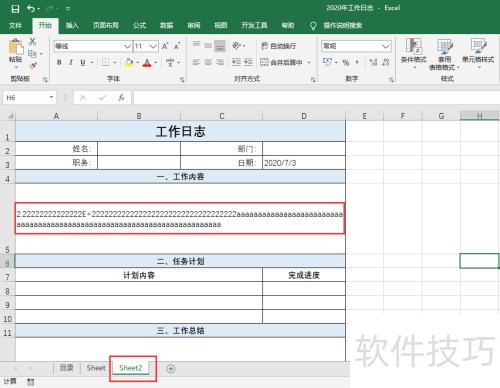Click the Borders icon
This screenshot has height=388, width=500.
tap(106, 62)
